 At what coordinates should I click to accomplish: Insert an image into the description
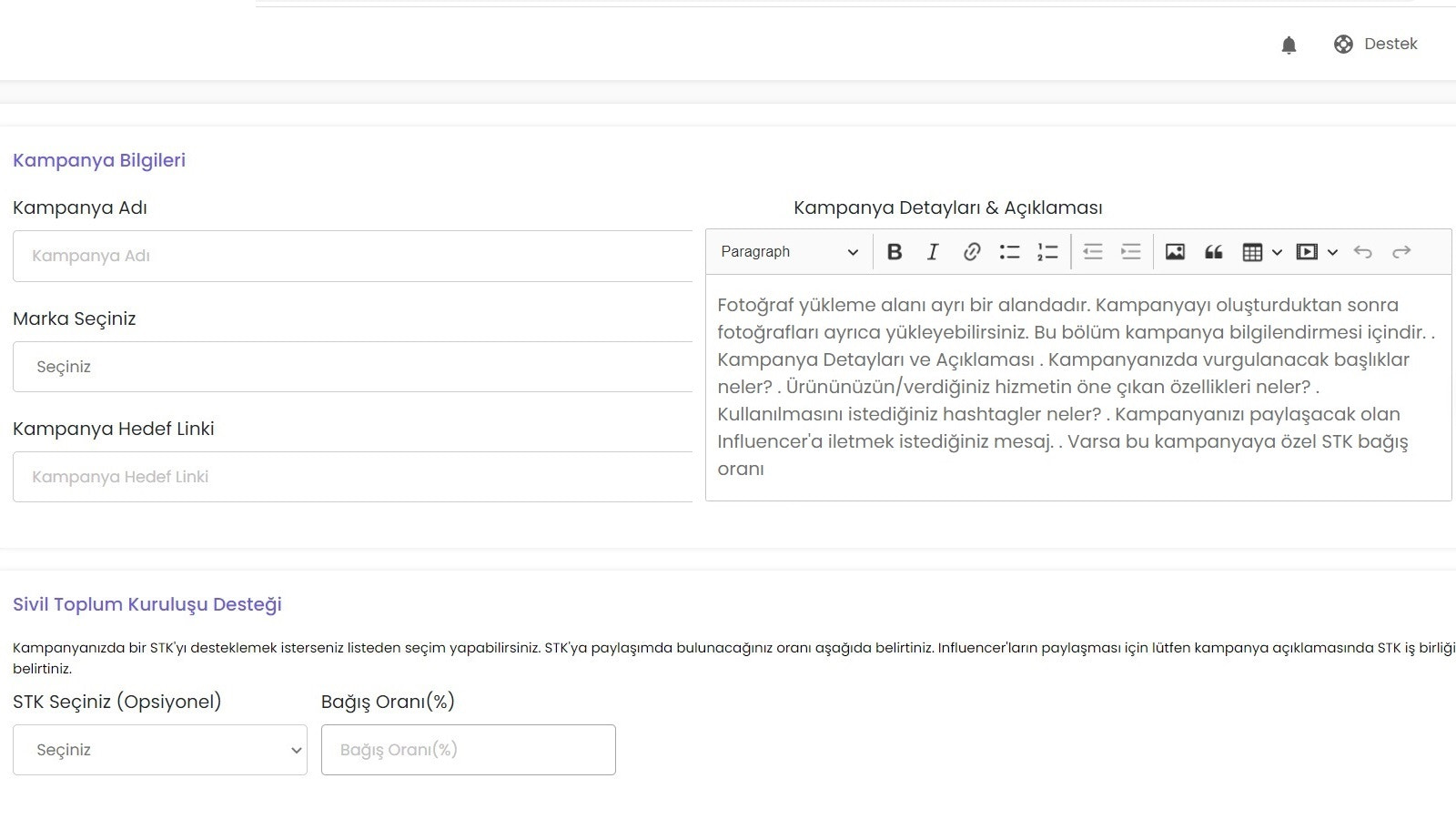pos(1175,252)
